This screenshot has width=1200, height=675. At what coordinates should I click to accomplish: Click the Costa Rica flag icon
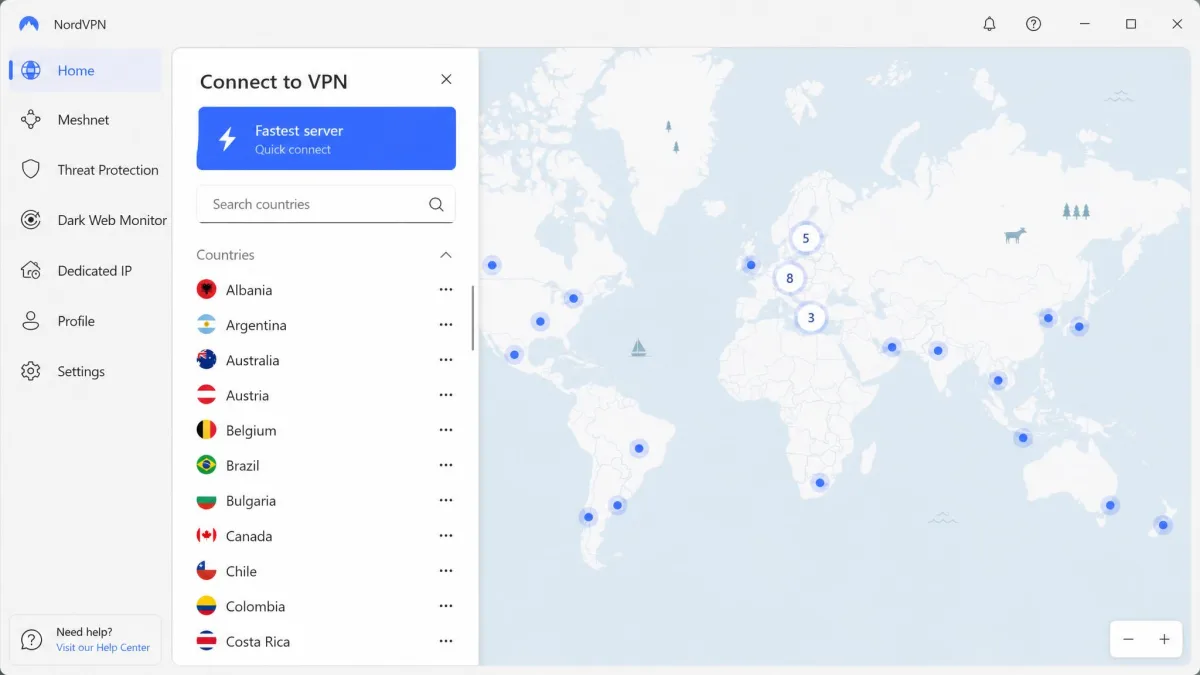(207, 641)
